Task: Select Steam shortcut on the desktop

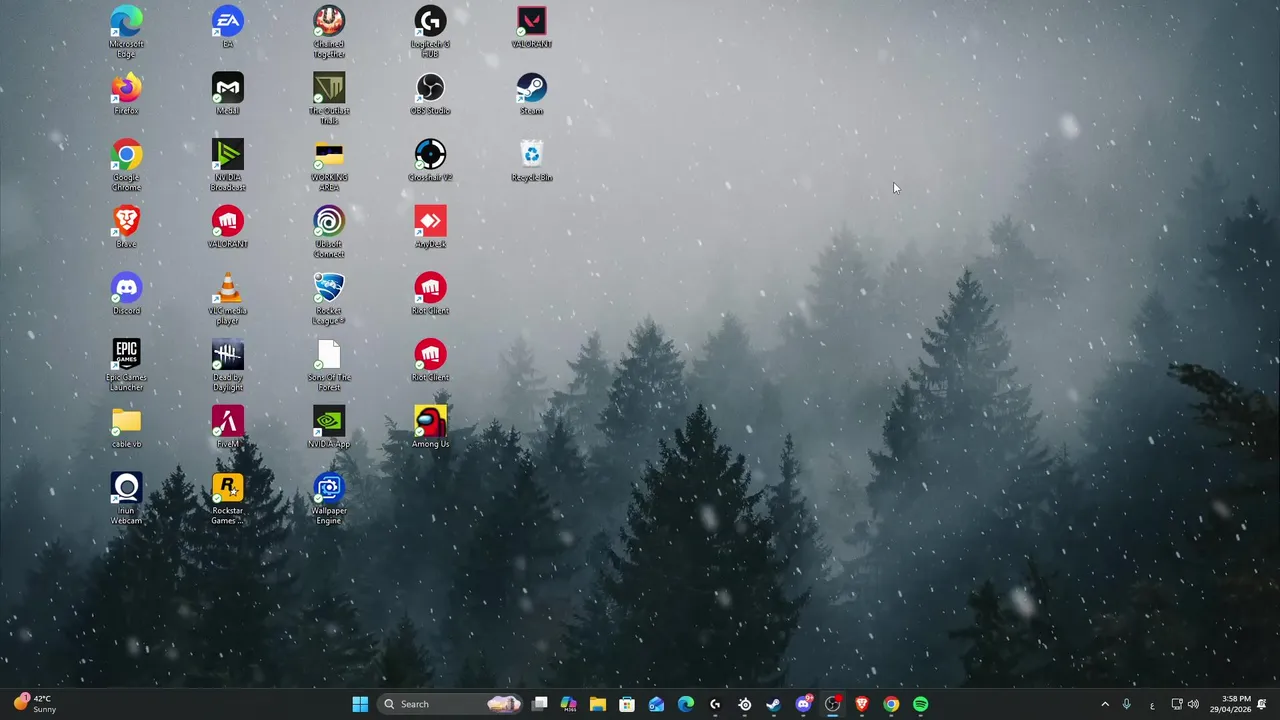Action: (531, 94)
